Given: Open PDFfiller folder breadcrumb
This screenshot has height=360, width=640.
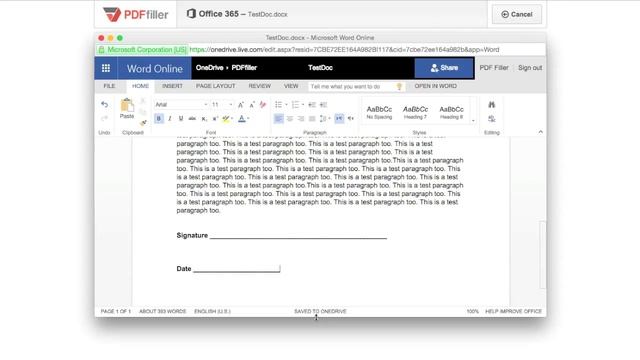Looking at the screenshot, I should pos(244,68).
